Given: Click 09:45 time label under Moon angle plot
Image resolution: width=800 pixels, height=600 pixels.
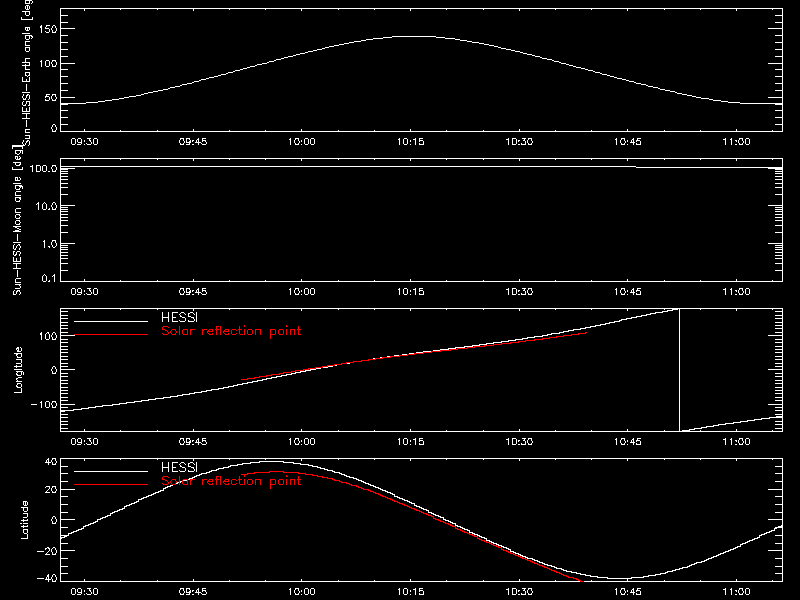Looking at the screenshot, I should pos(193,292).
